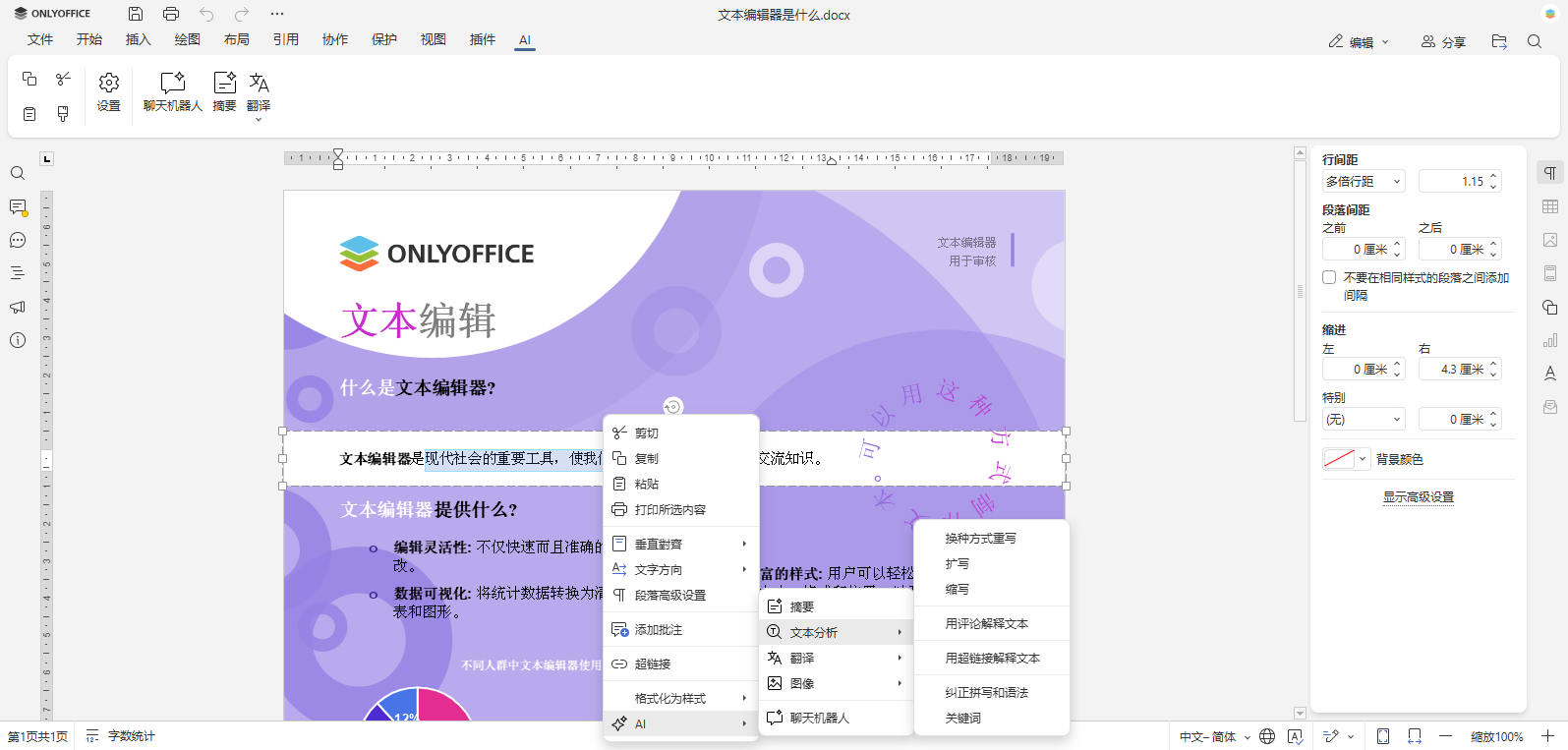The width and height of the screenshot is (1568, 750).
Task: Redo the last action
Action: 242,14
